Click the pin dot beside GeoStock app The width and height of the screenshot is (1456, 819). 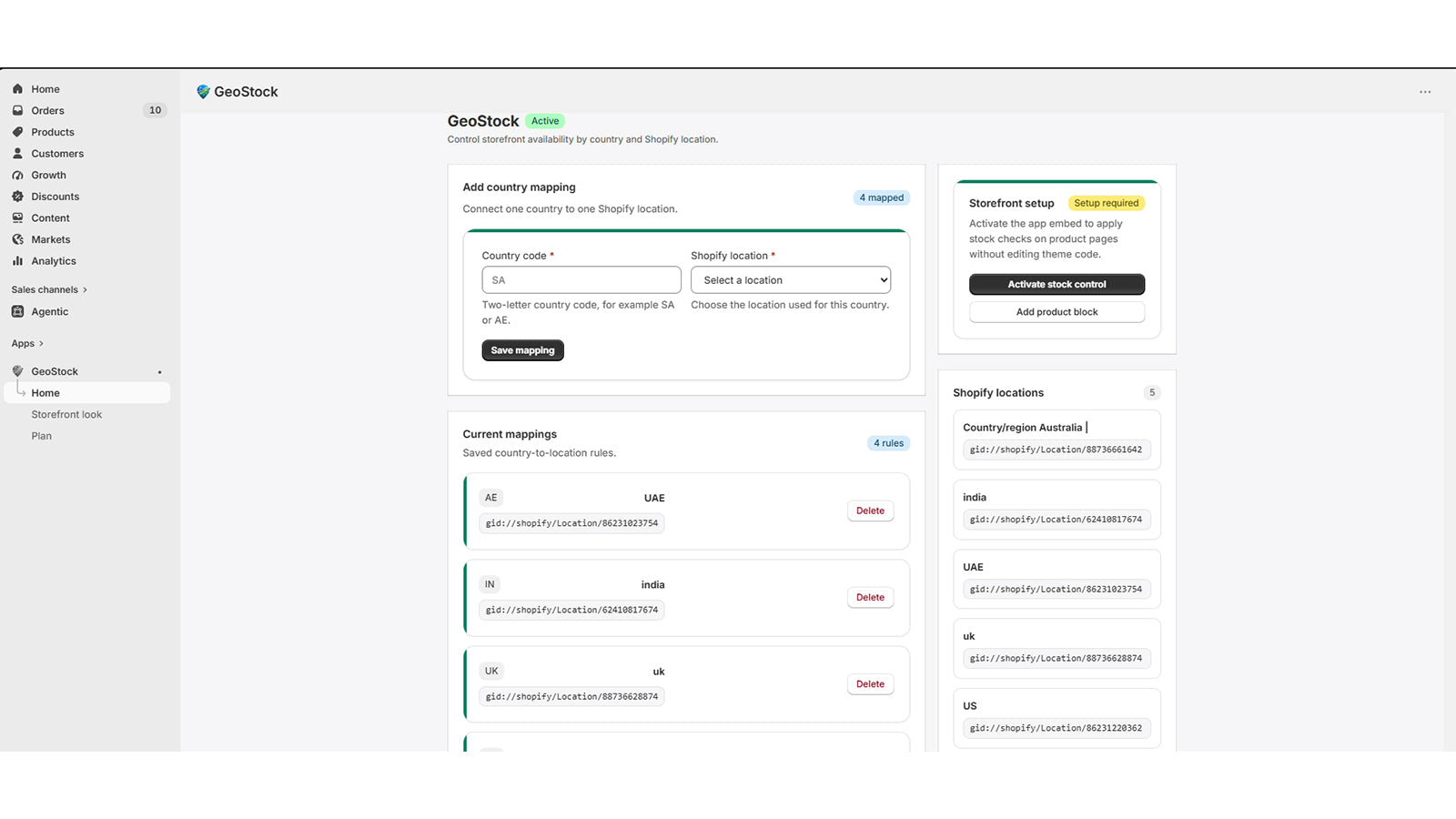click(x=159, y=372)
